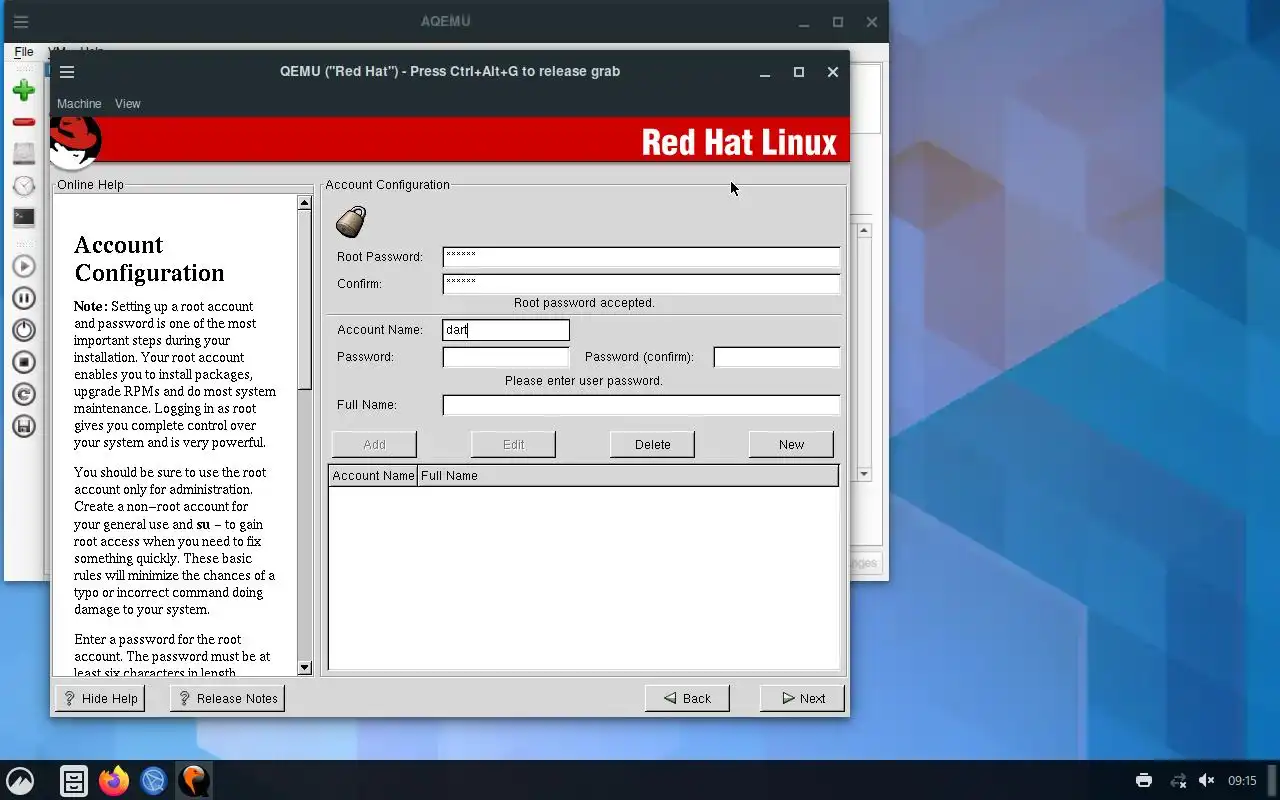
Task: Click the Full Name input field
Action: [x=641, y=405]
